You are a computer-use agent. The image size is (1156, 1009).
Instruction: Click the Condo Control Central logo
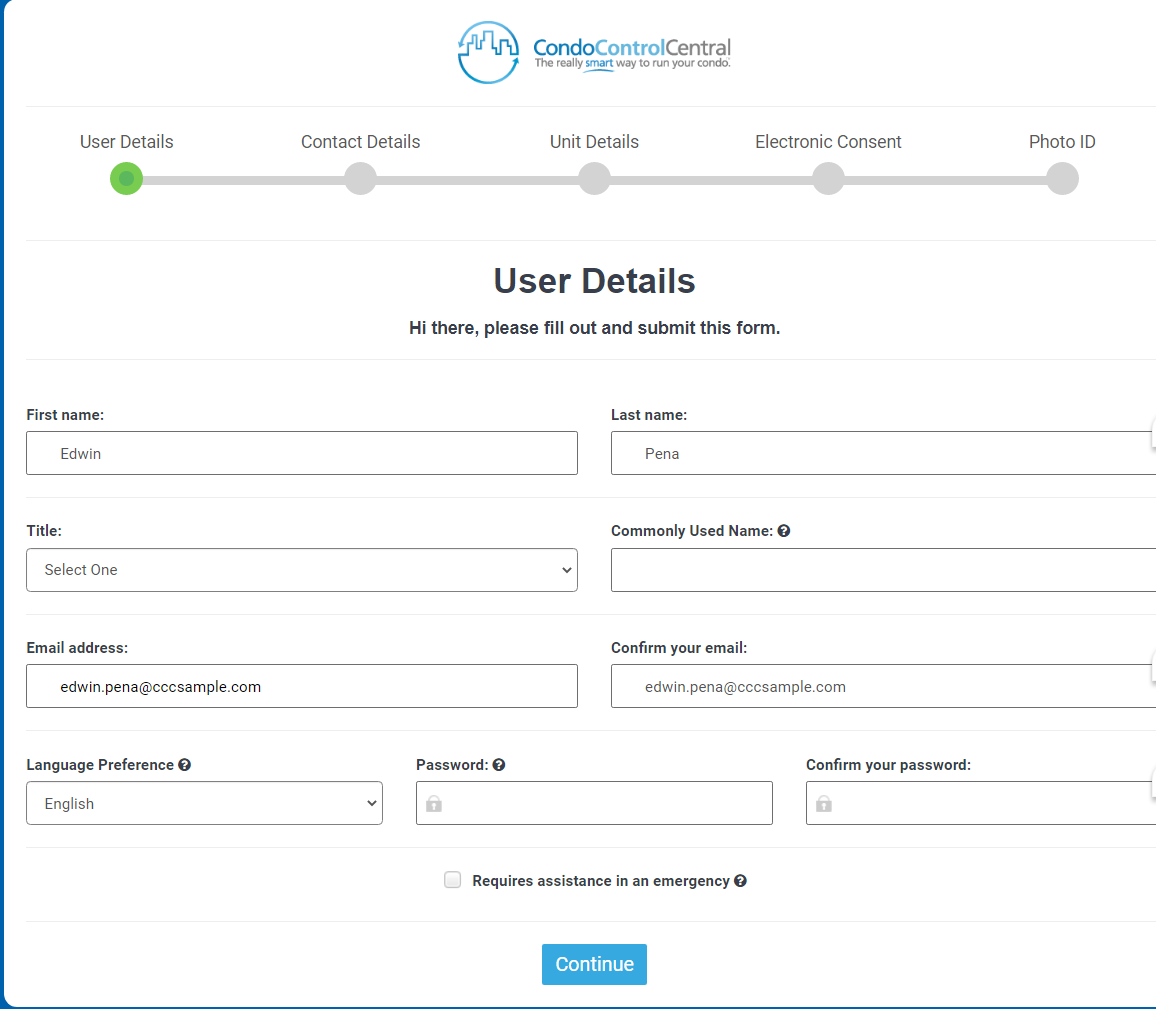pyautogui.click(x=594, y=53)
